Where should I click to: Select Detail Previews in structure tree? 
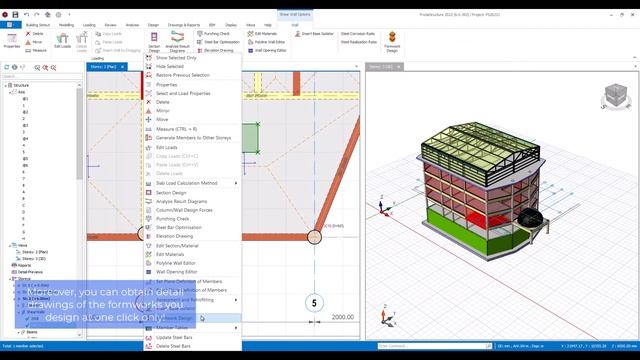point(30,272)
